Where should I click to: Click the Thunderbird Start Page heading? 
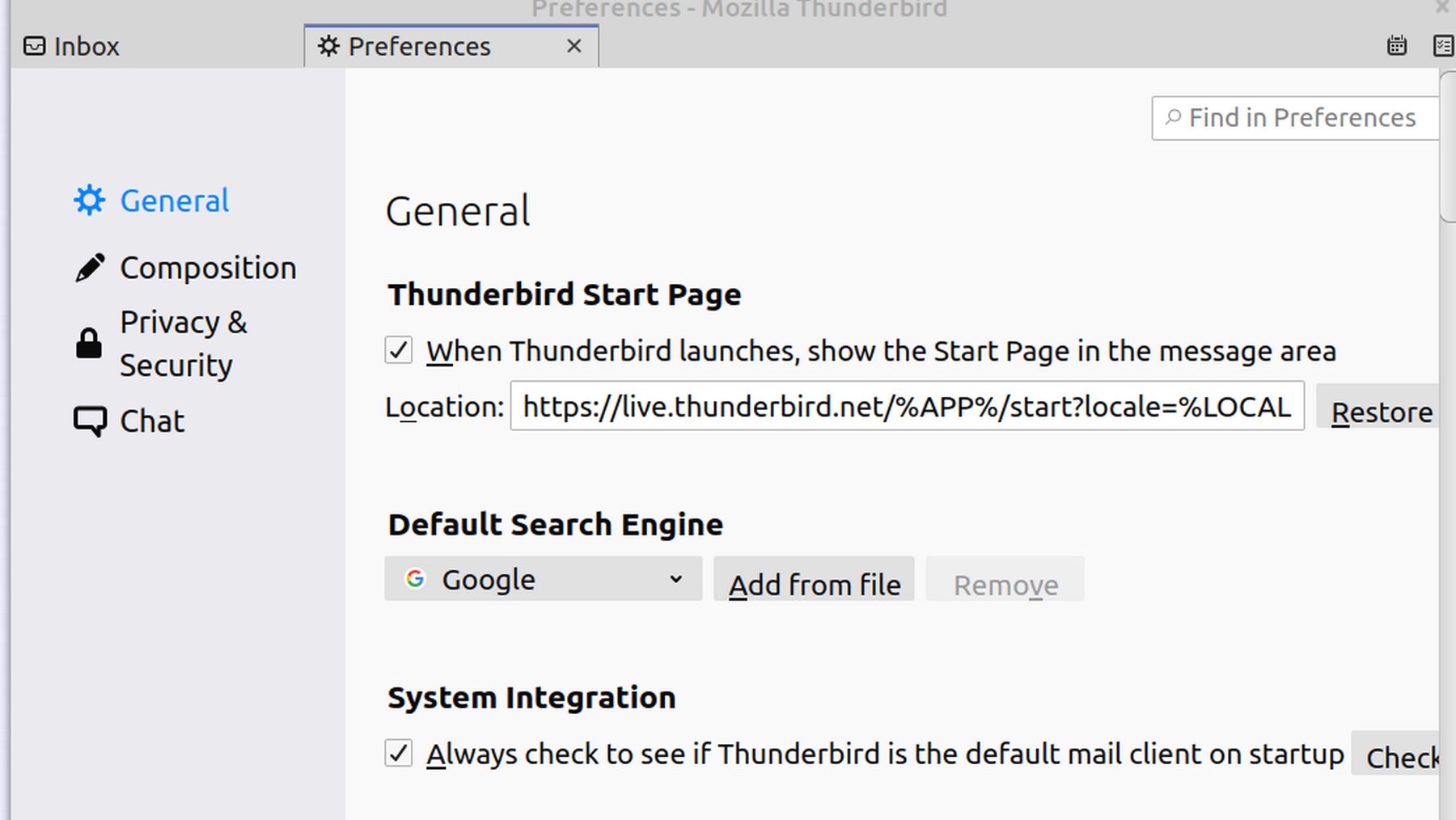pyautogui.click(x=564, y=294)
